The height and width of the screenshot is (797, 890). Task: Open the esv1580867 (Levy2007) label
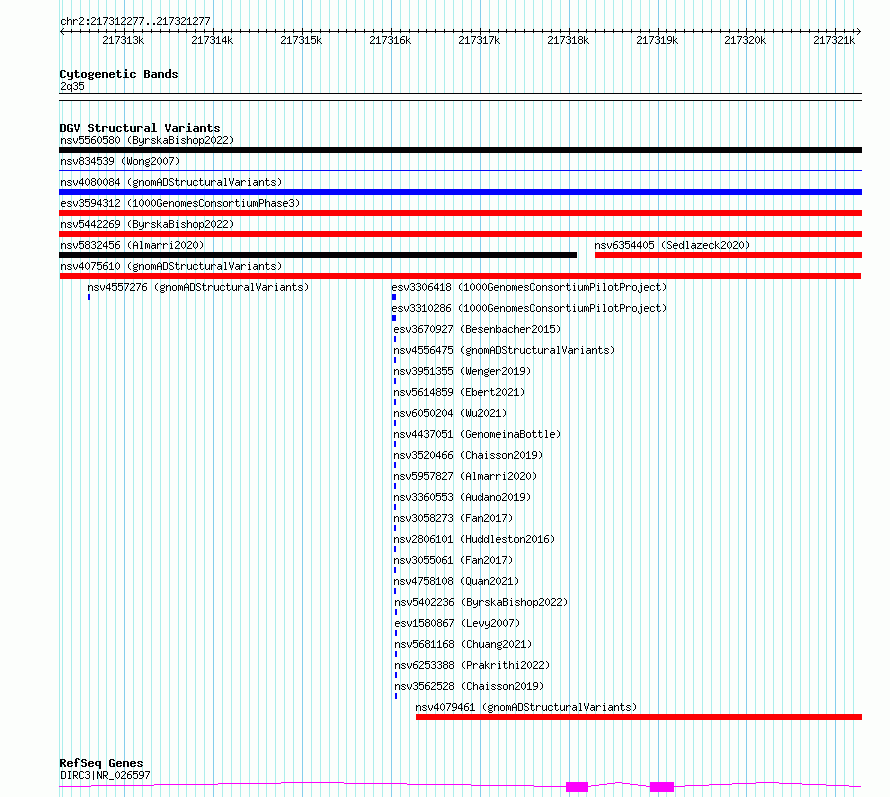[457, 623]
